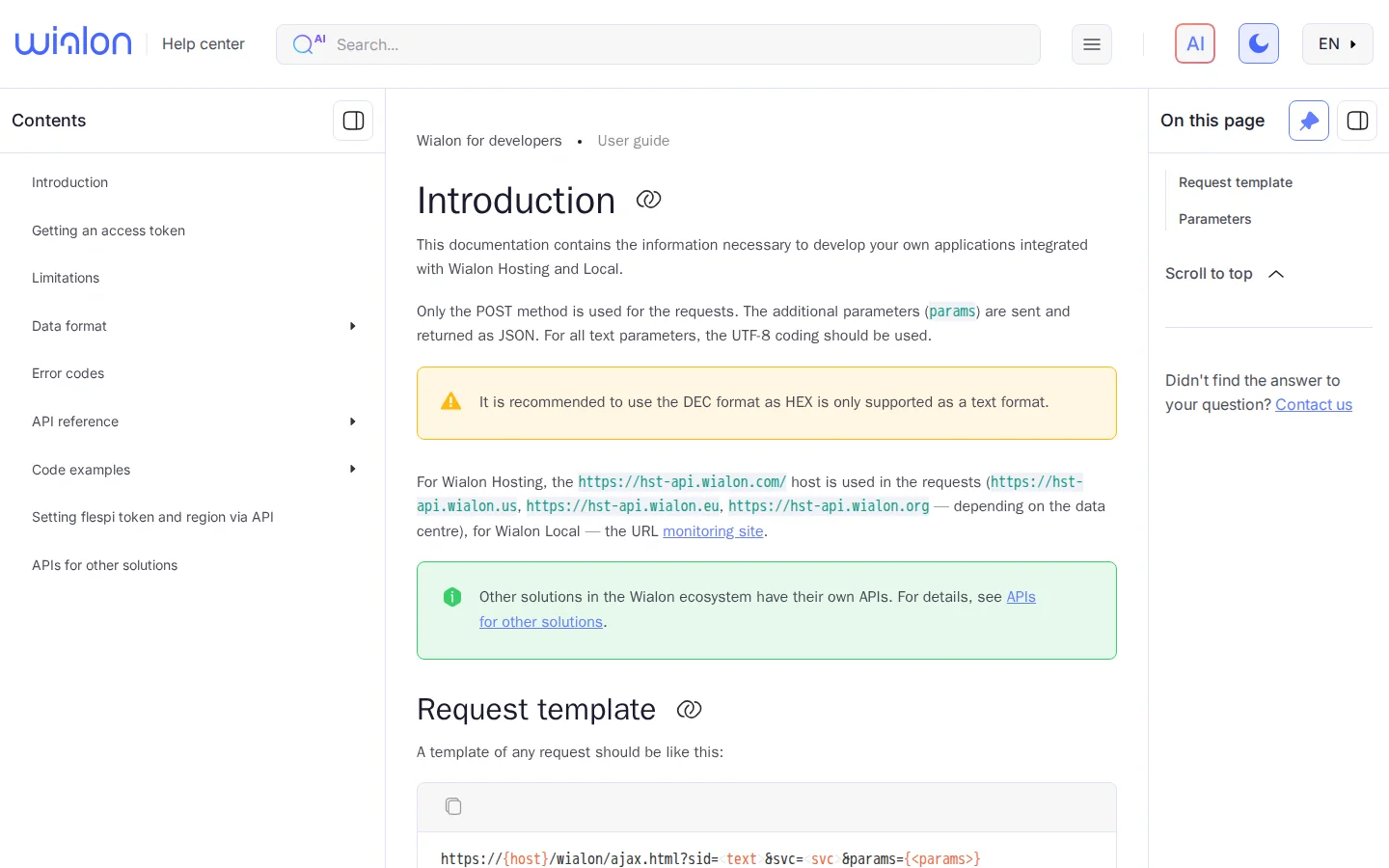Open Getting an access token page
Screen dimensions: 1389x868
coord(108,231)
